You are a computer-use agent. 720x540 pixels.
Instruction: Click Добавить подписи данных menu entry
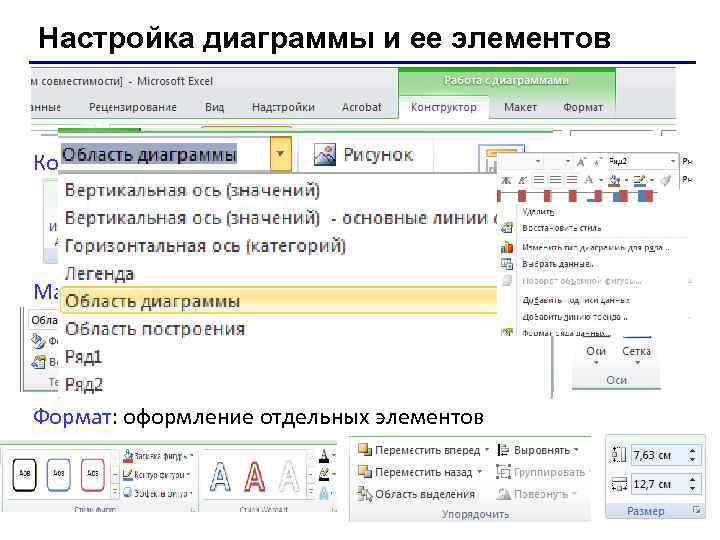(x=576, y=300)
